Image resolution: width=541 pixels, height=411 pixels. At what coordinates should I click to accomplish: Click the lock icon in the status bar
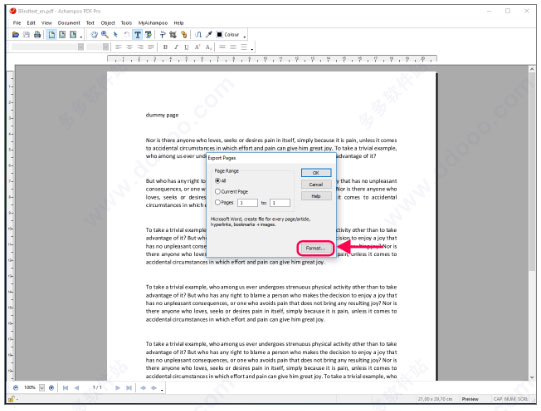pos(11,399)
